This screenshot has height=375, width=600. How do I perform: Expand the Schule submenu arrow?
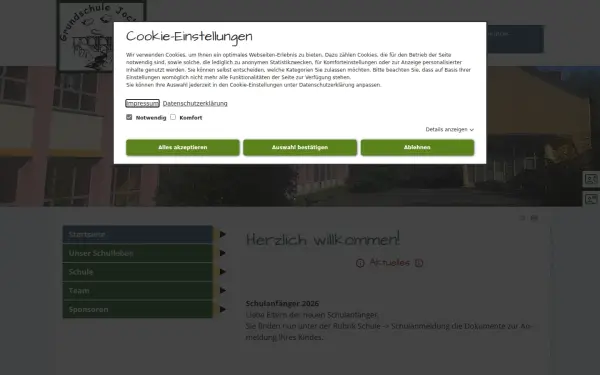[x=222, y=272]
